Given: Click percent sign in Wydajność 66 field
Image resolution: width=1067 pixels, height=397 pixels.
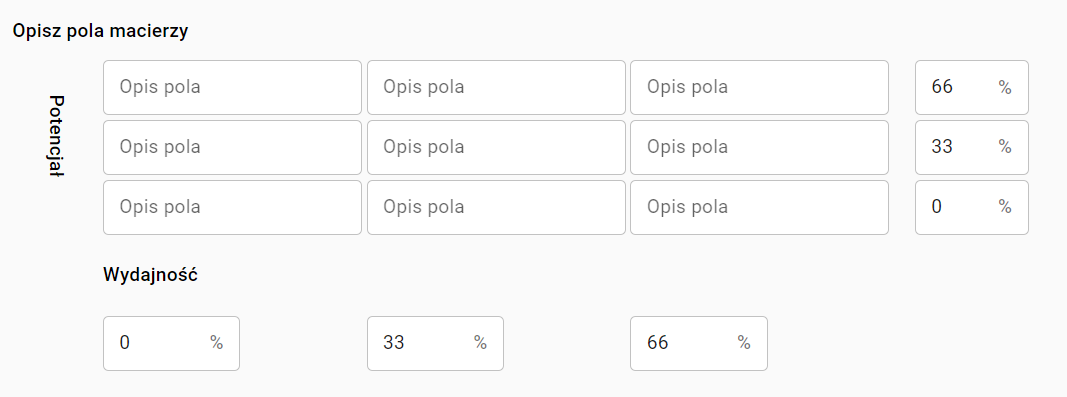Looking at the screenshot, I should point(744,343).
